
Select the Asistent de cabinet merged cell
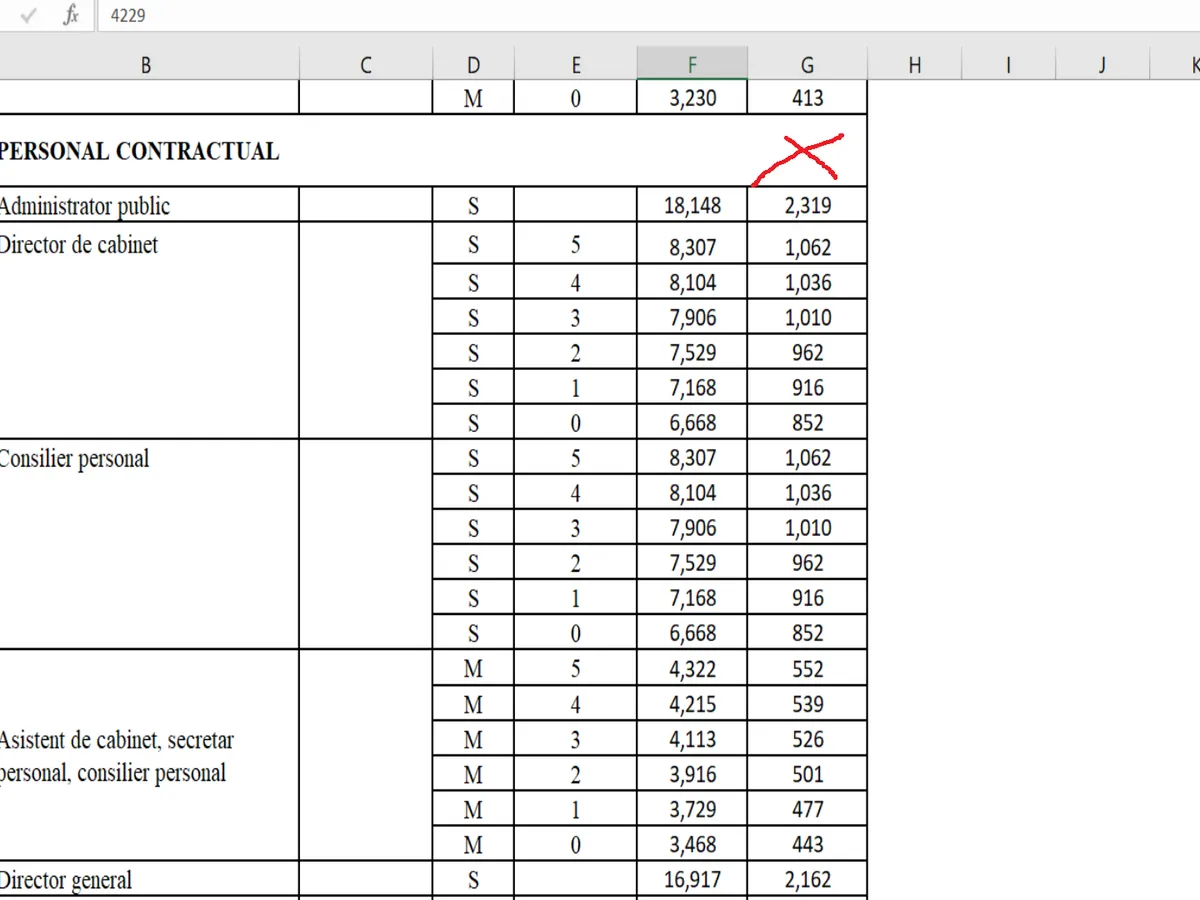pyautogui.click(x=148, y=756)
